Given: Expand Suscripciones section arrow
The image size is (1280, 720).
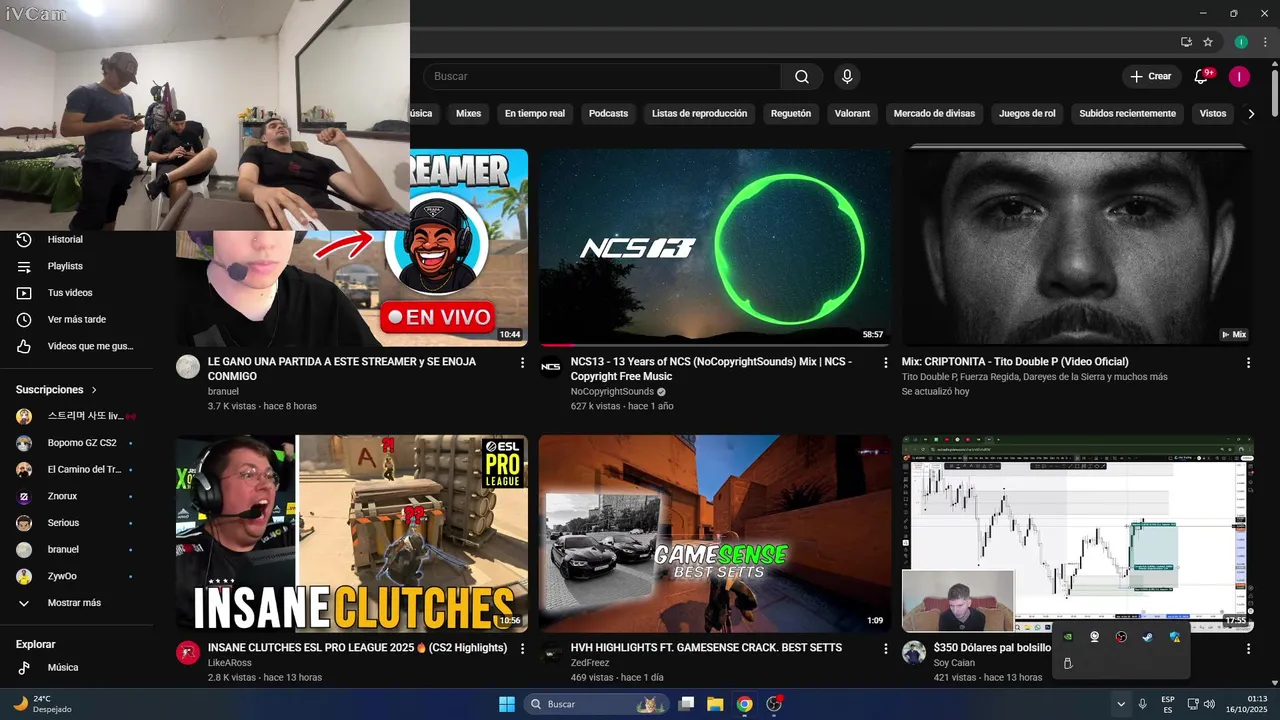Looking at the screenshot, I should [94, 390].
